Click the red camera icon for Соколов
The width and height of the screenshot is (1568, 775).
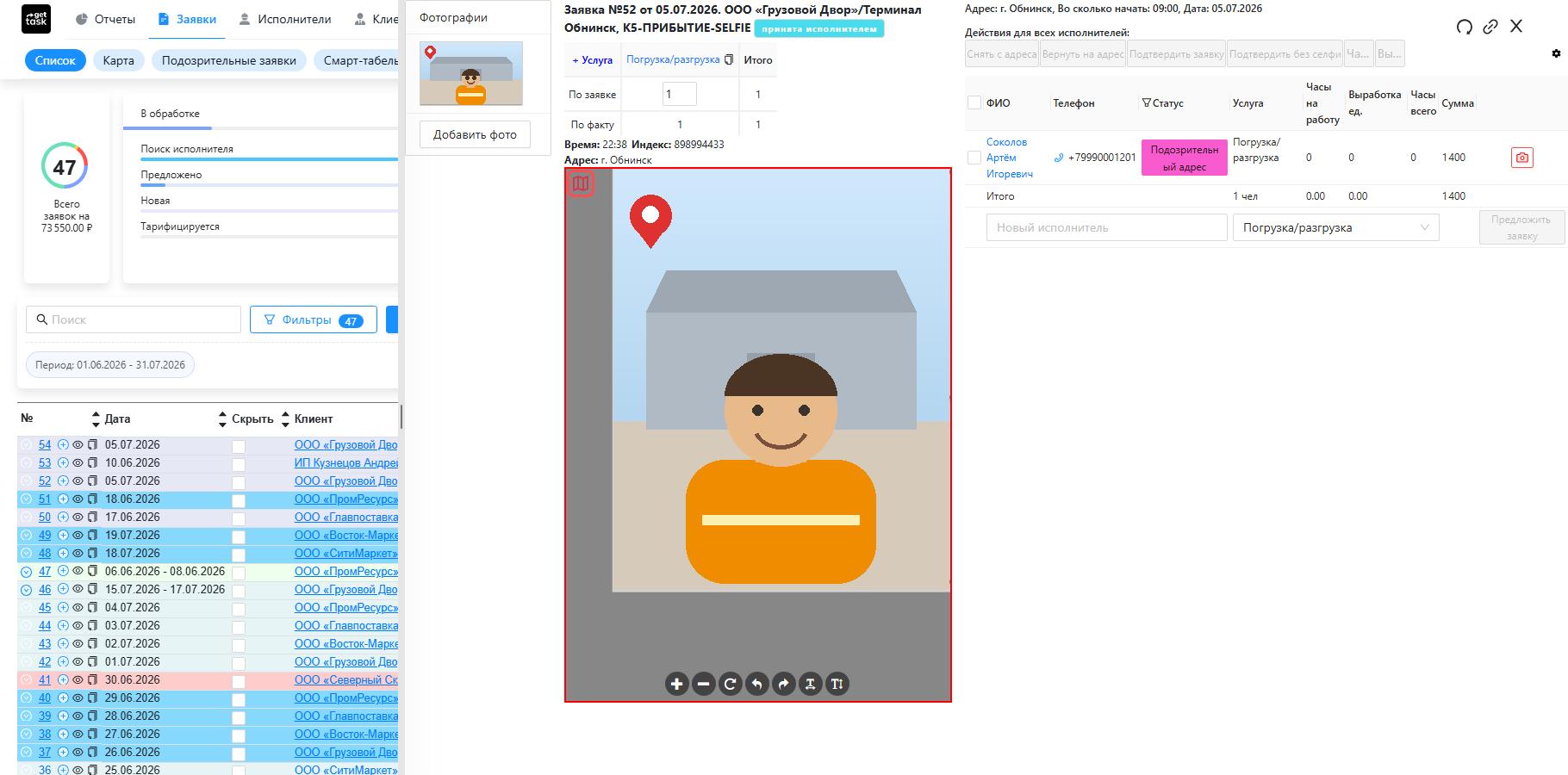point(1522,158)
